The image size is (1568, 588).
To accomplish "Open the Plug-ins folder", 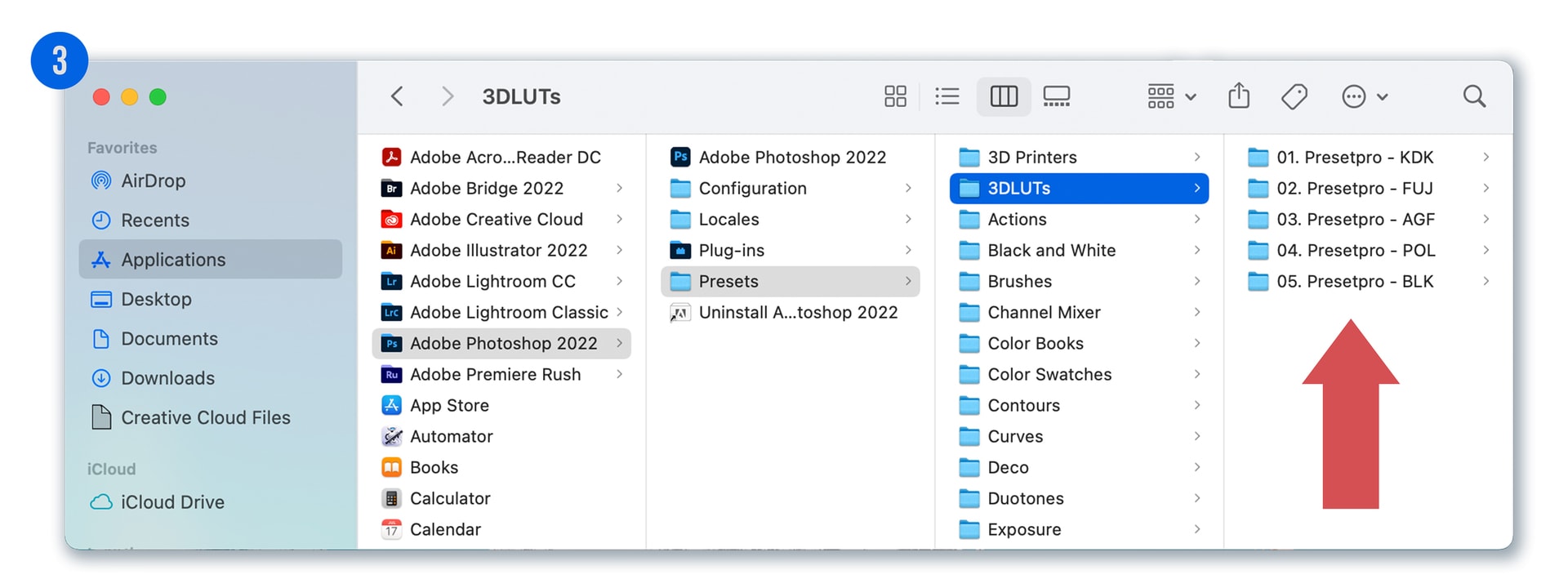I will click(791, 250).
